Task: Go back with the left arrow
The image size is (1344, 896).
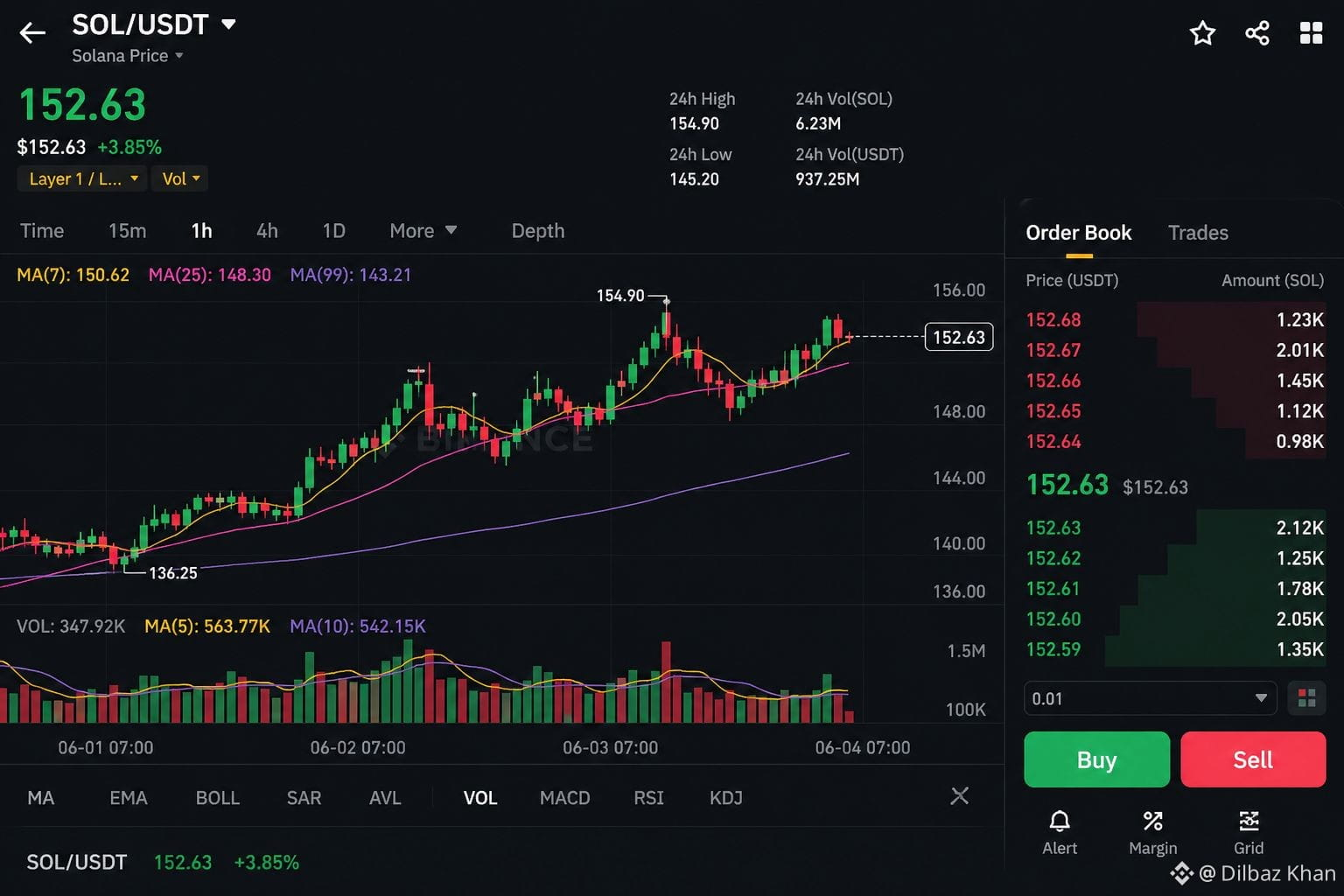Action: point(32,33)
